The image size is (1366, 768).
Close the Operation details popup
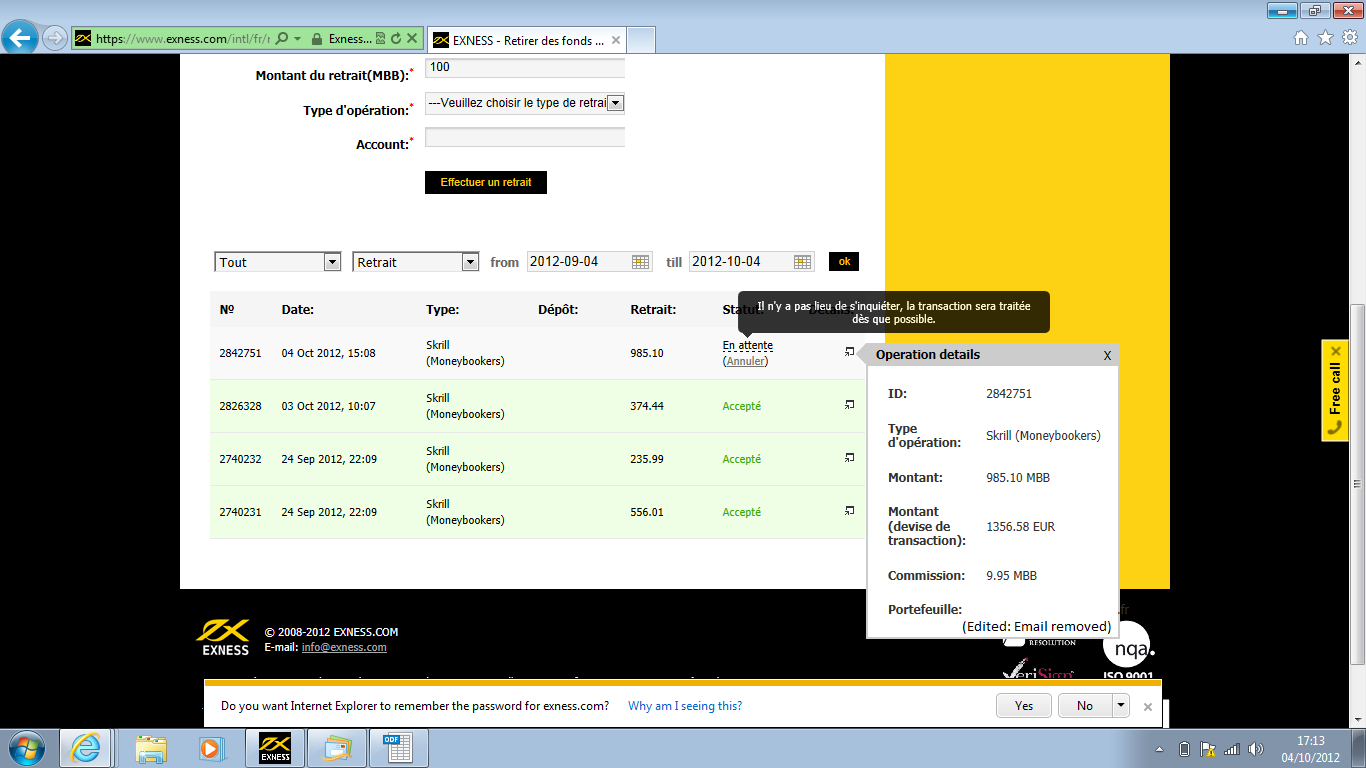click(1107, 355)
